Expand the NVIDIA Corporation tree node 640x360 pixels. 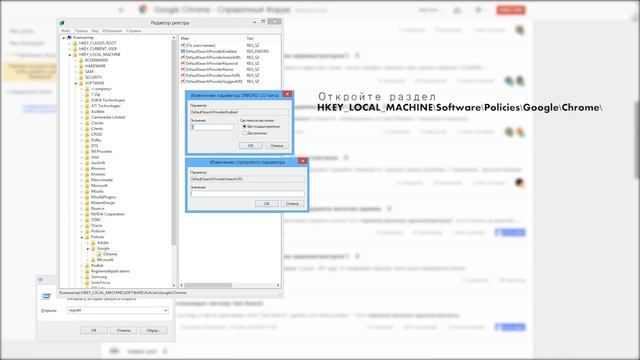pos(82,214)
